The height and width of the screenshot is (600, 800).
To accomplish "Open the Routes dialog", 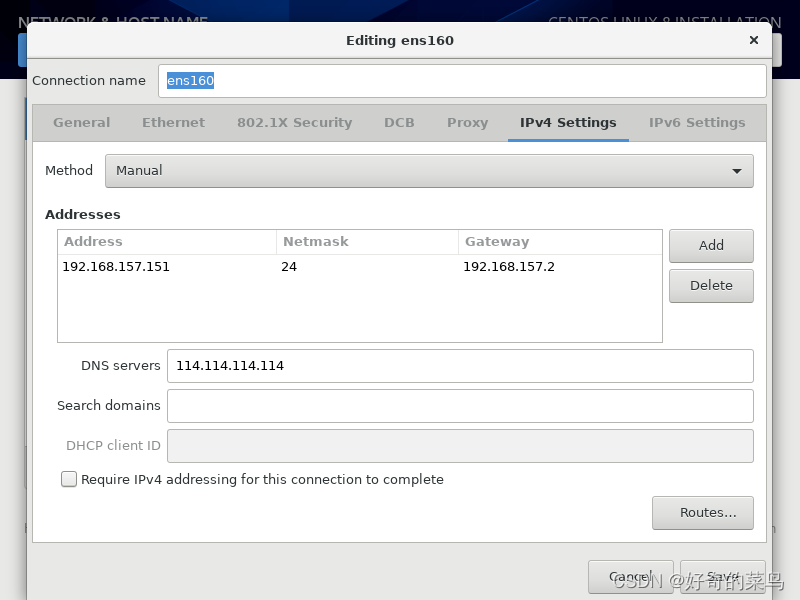I will pos(703,512).
